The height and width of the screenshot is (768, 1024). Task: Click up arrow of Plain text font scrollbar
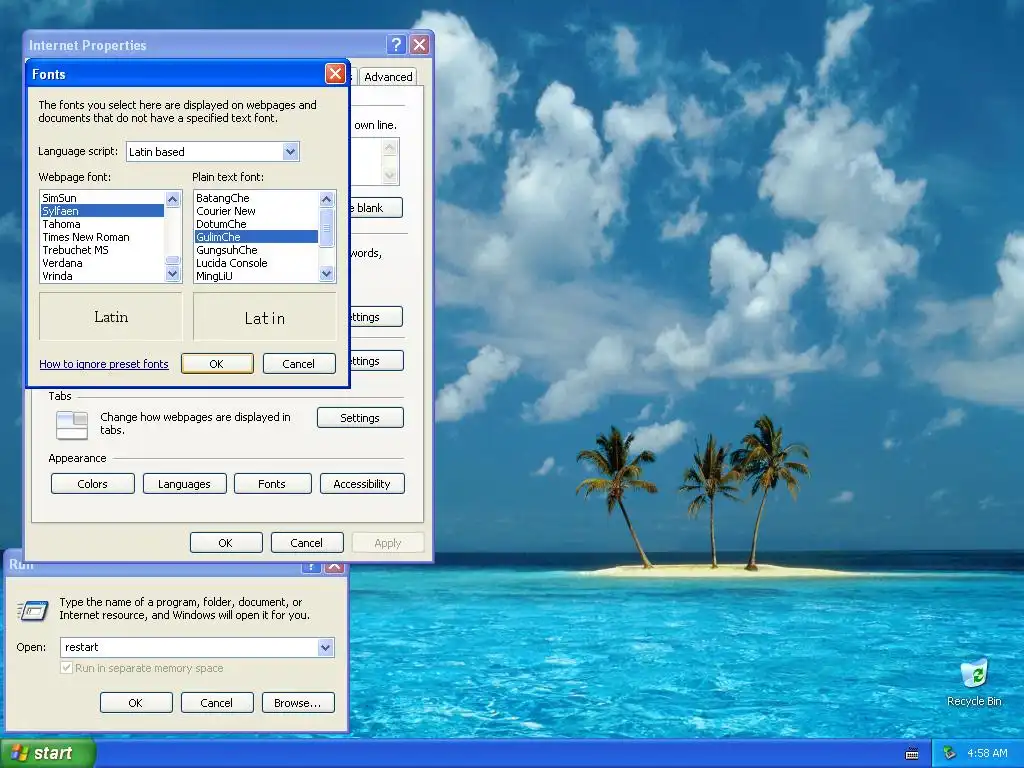(327, 199)
